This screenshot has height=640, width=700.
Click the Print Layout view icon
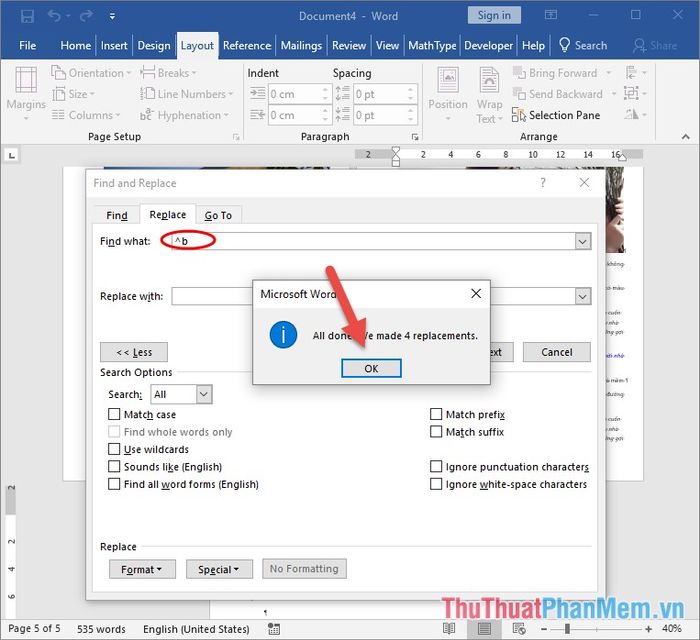pos(484,629)
